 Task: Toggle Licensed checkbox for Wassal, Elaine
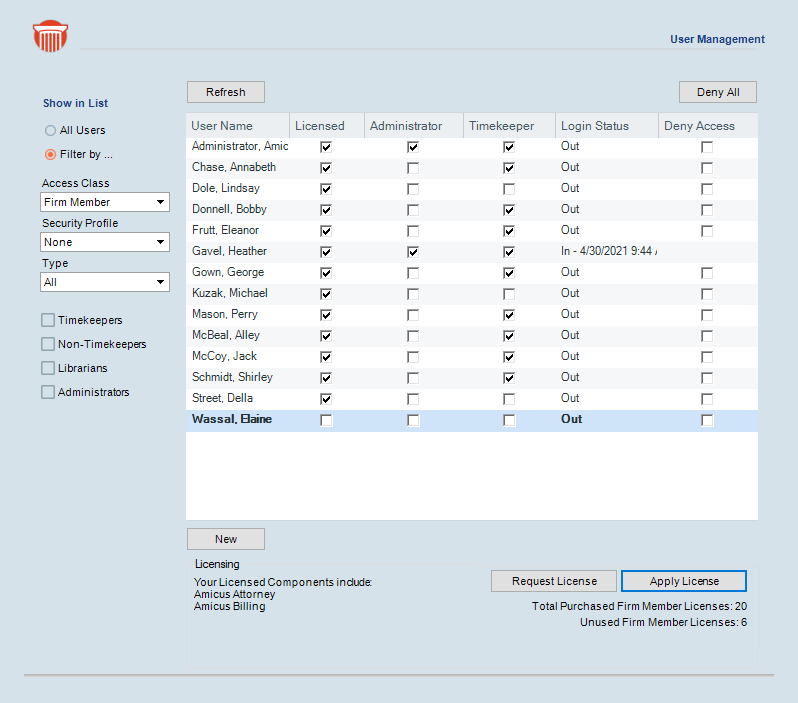pos(326,420)
